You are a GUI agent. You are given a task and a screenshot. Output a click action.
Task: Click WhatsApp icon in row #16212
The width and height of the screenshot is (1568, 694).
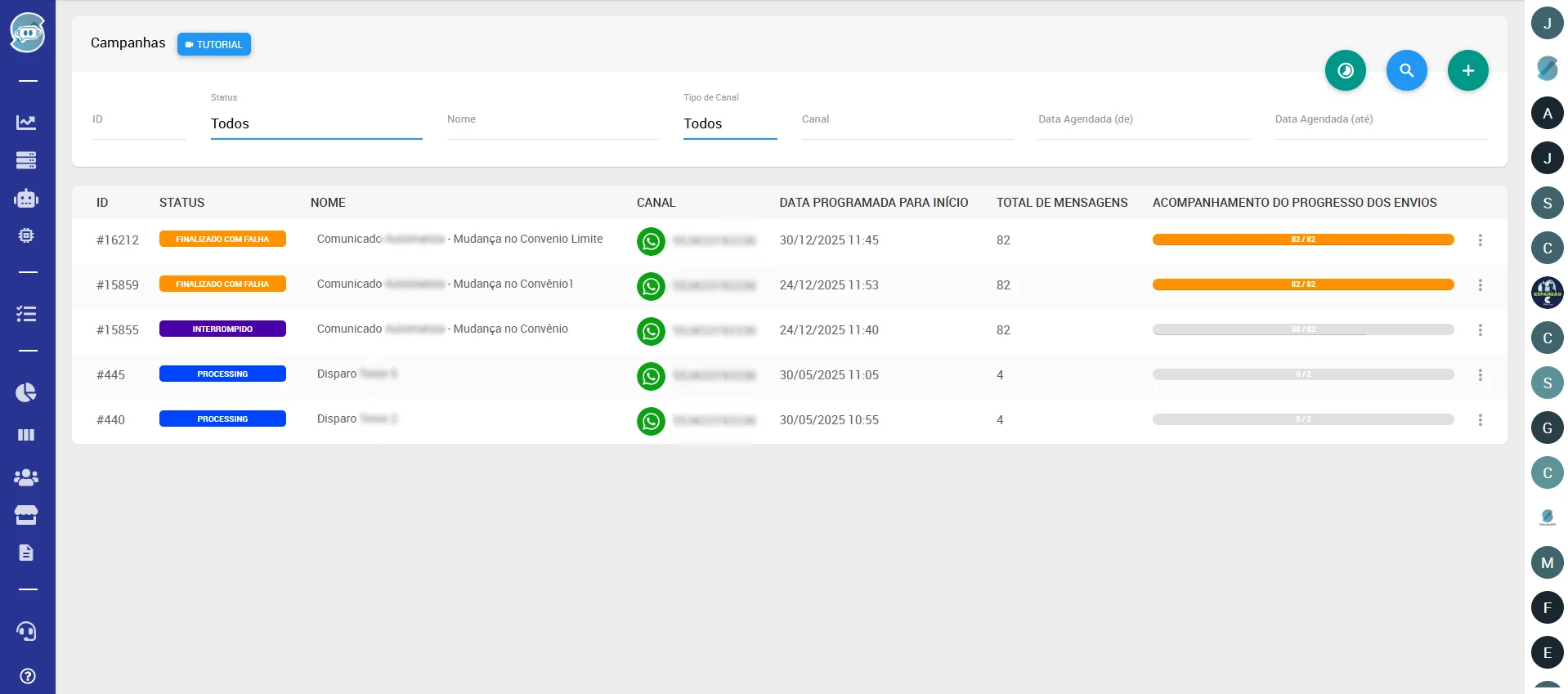(651, 241)
